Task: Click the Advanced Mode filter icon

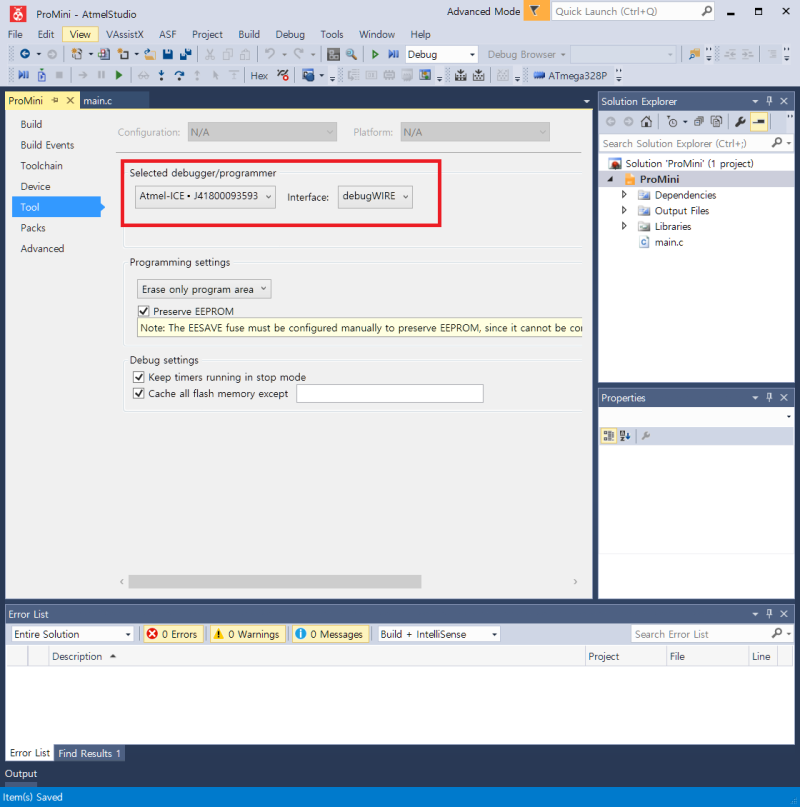Action: pos(535,11)
